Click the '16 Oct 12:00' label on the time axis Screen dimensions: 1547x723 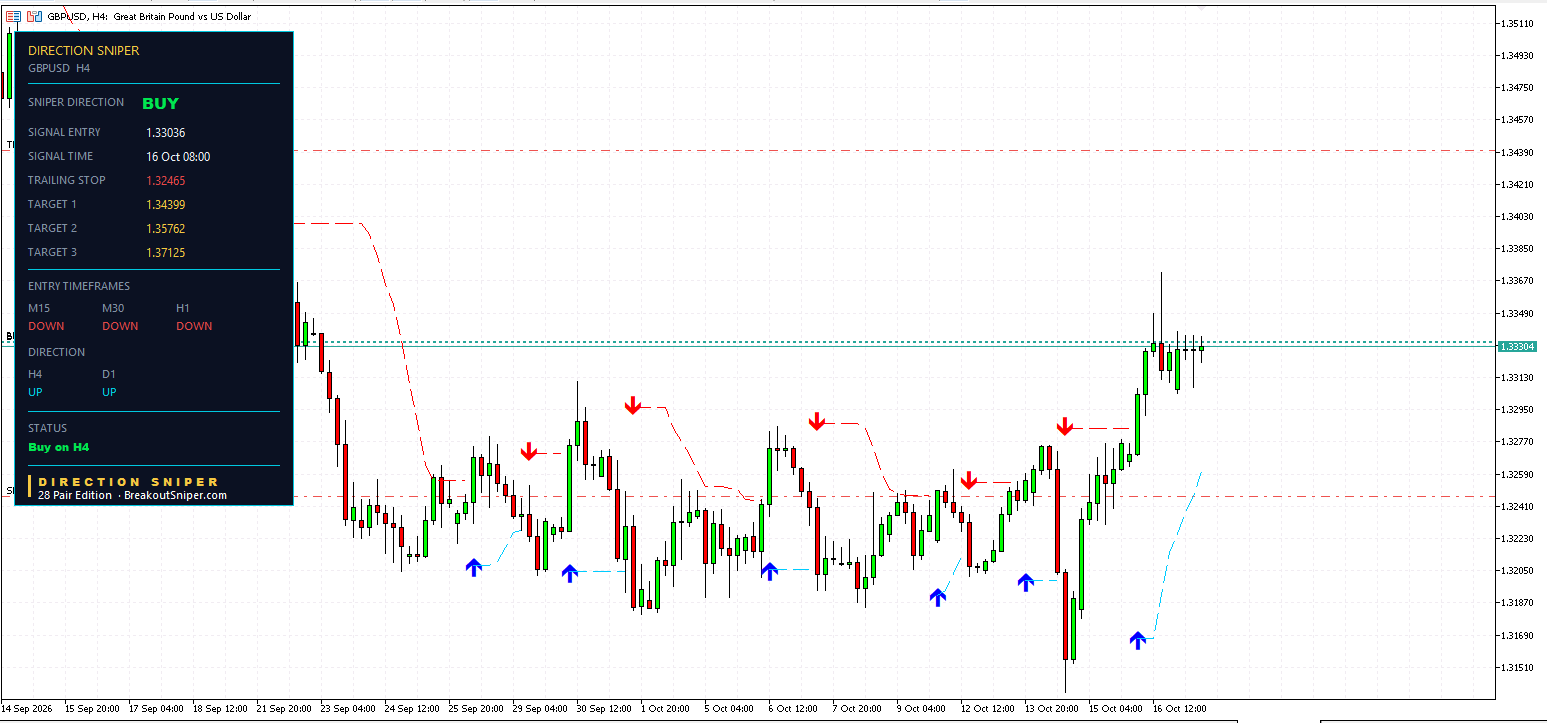(1180, 709)
